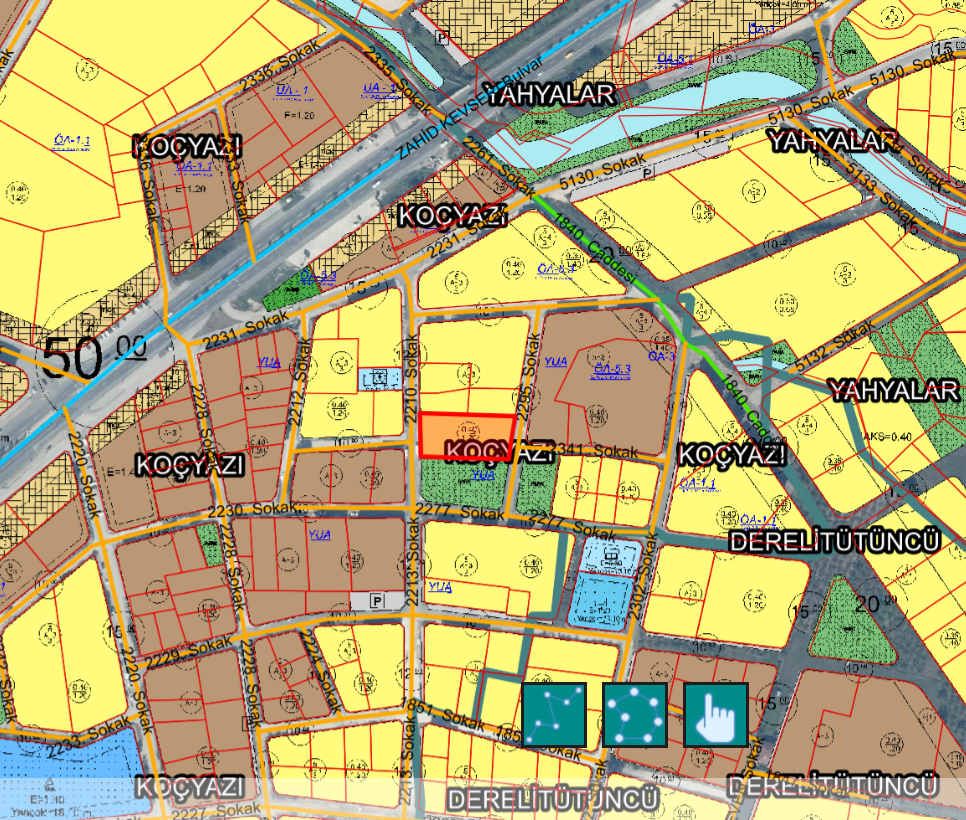The image size is (966, 820).
Task: Choose the pointing hand select tool
Action: tap(716, 714)
